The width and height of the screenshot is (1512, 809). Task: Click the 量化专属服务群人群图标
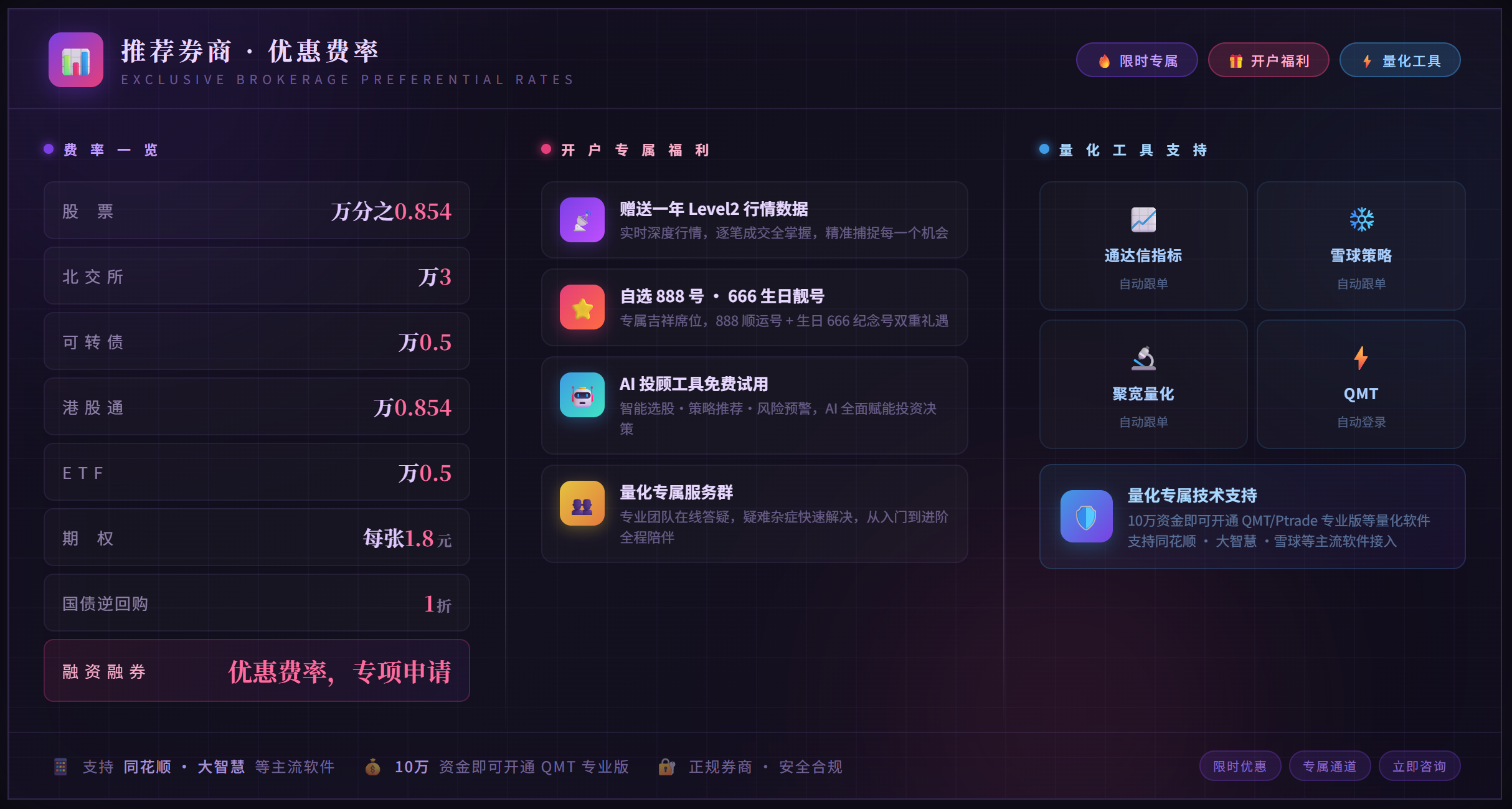pos(582,503)
